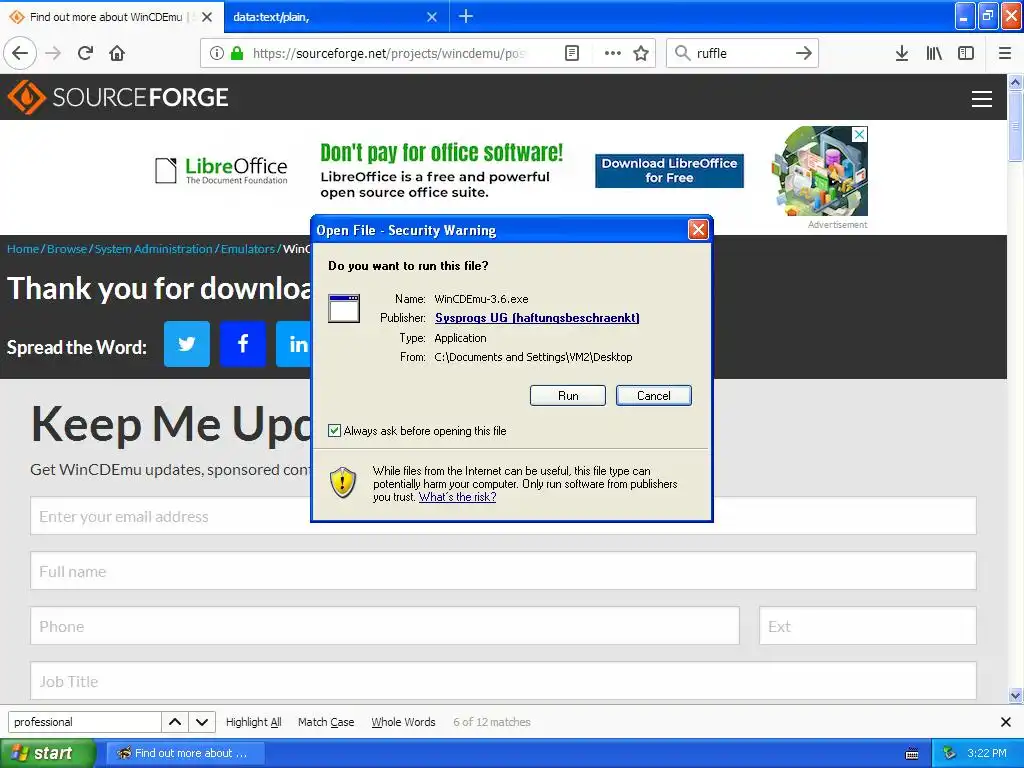Click the green padlock security icon
The height and width of the screenshot is (768, 1024).
point(237,54)
